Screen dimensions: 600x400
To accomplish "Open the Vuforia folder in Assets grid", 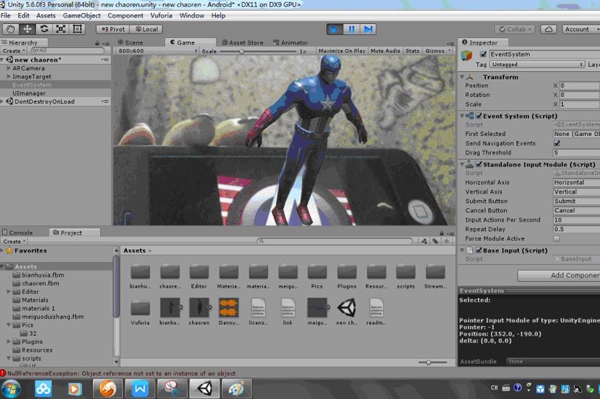I will pos(140,312).
